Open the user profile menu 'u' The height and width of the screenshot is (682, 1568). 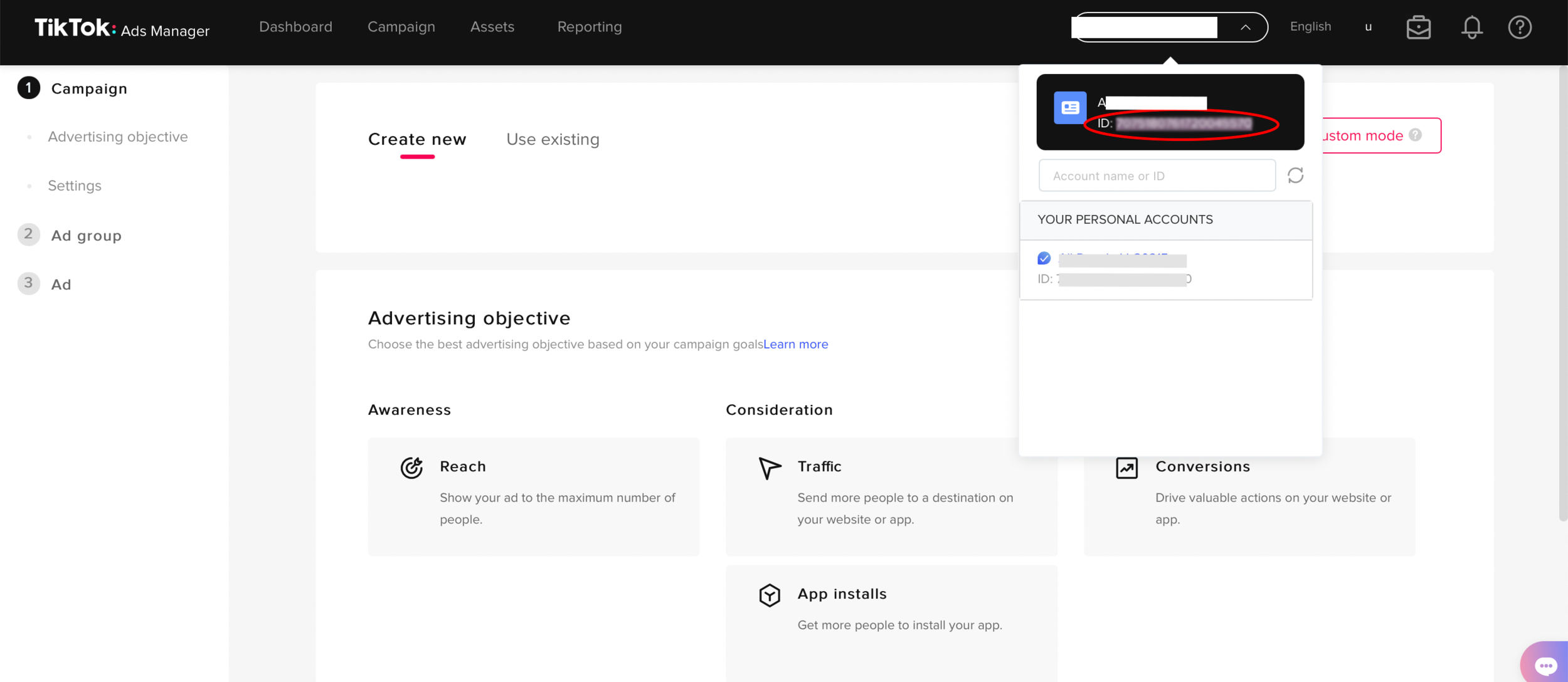pos(1368,27)
